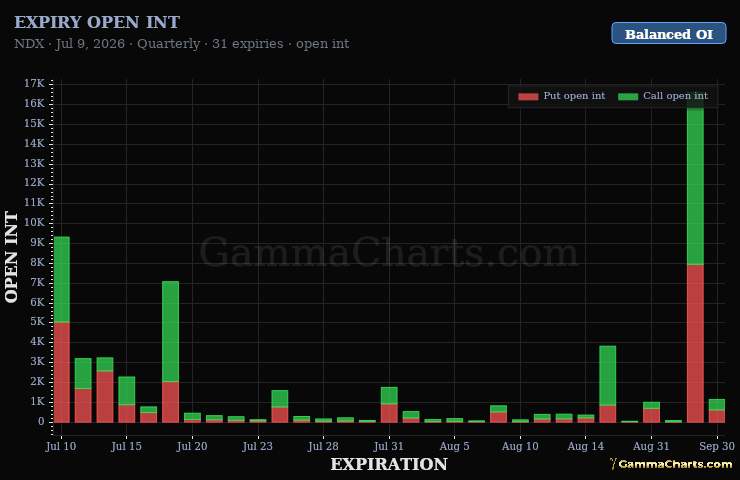The height and width of the screenshot is (480, 740).
Task: Click the Jul 28 axis label
Action: (x=323, y=446)
